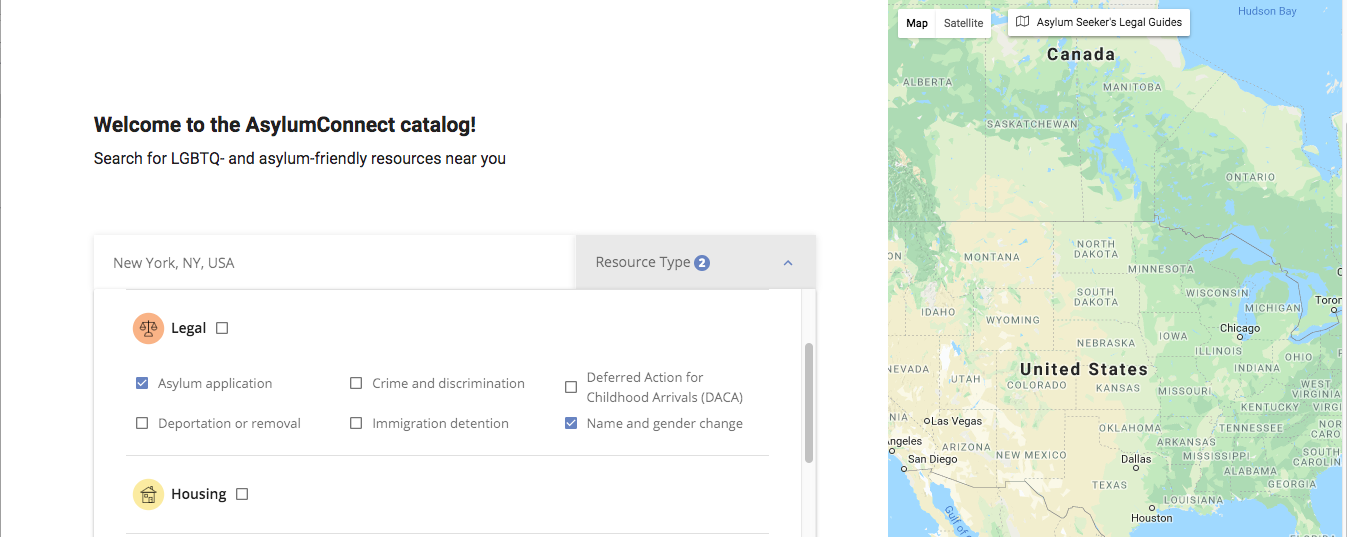Screen dimensions: 1347x537
Task: Click the New York, NY, USA location field
Action: (x=335, y=263)
